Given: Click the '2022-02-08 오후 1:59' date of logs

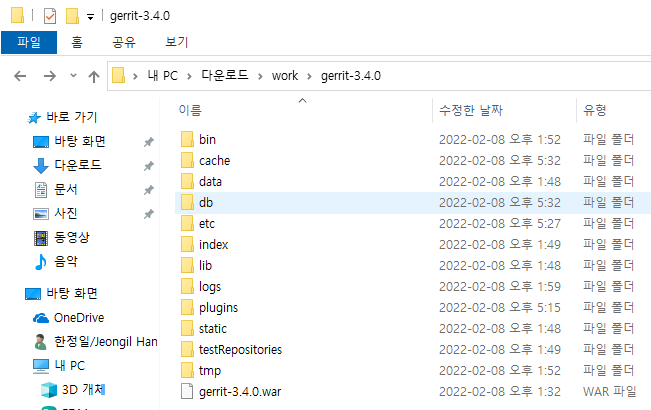Looking at the screenshot, I should point(500,286).
